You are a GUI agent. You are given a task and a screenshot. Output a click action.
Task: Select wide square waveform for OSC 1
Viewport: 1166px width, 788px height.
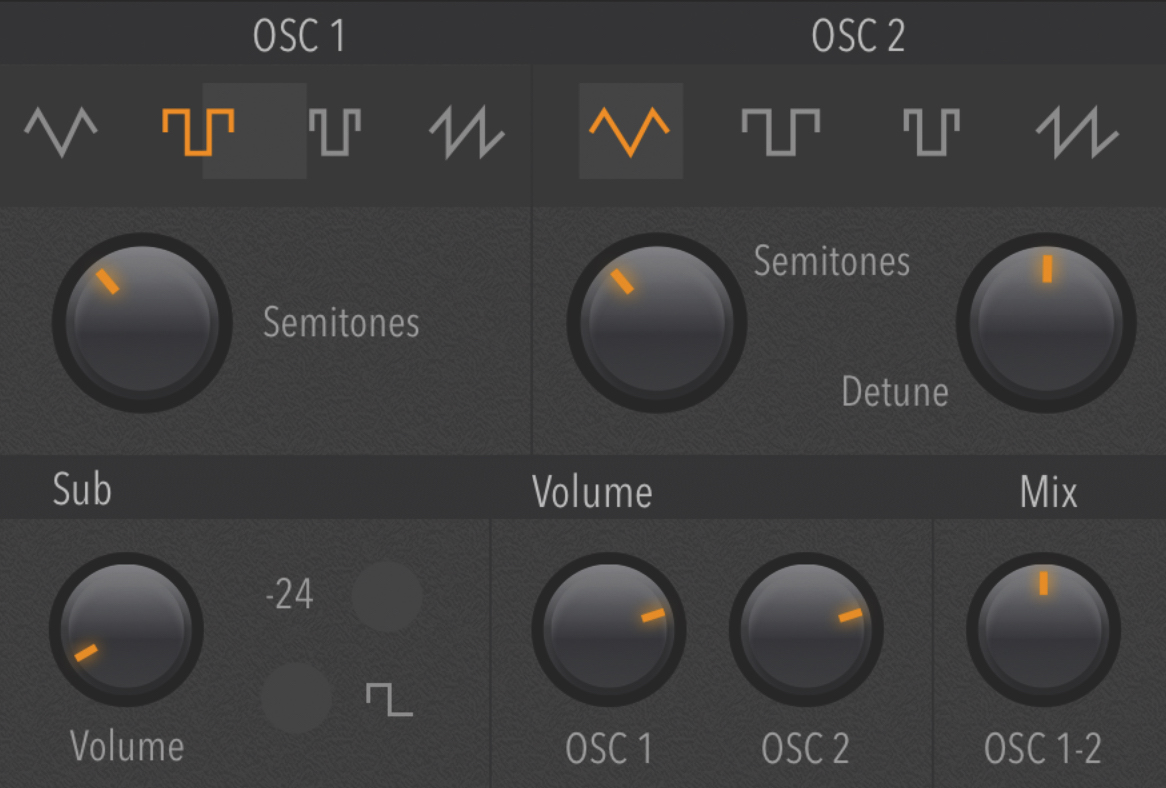(x=198, y=132)
